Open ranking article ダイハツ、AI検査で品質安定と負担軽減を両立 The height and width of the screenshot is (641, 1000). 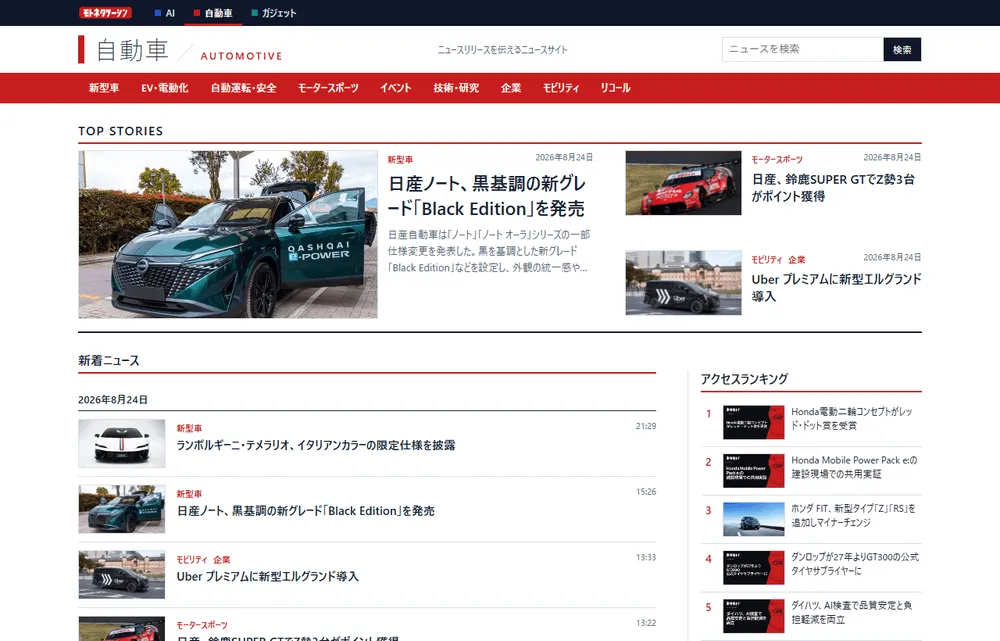[852, 612]
